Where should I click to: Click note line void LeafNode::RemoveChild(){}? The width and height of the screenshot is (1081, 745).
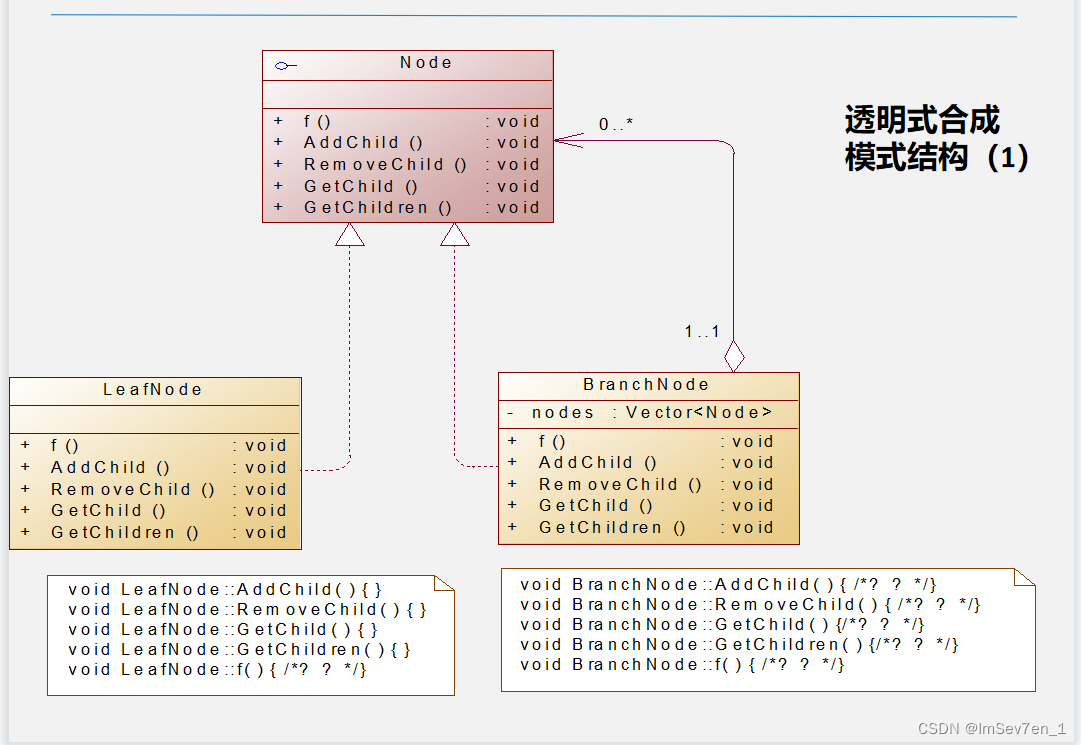point(247,610)
